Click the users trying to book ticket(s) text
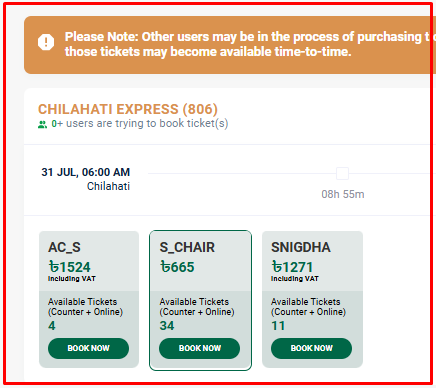The height and width of the screenshot is (388, 436). pos(140,124)
